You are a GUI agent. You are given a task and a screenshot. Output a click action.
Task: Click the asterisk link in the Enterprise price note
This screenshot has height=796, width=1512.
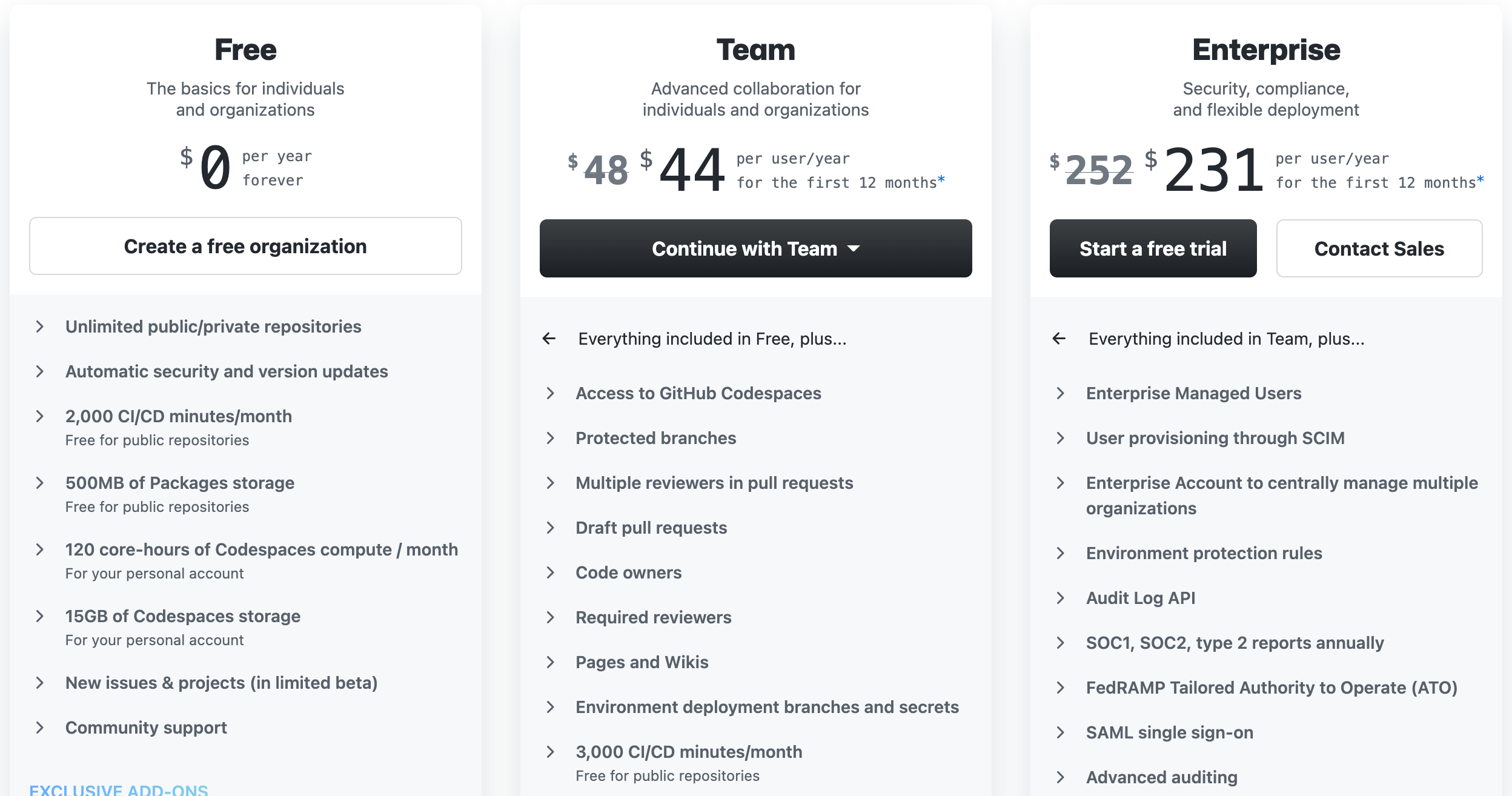coord(1480,179)
